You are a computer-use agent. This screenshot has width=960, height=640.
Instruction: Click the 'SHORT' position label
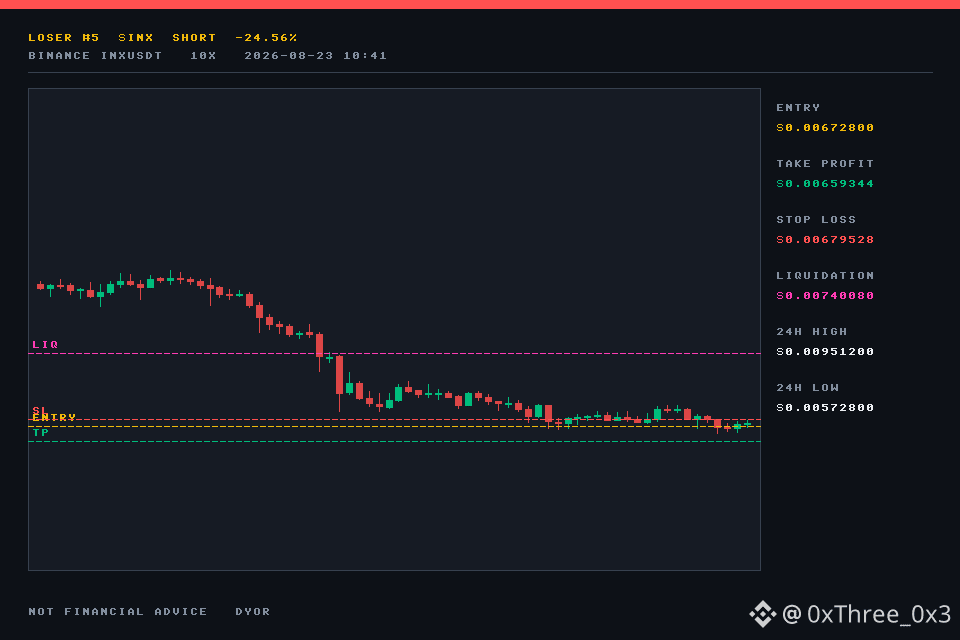[x=194, y=37]
